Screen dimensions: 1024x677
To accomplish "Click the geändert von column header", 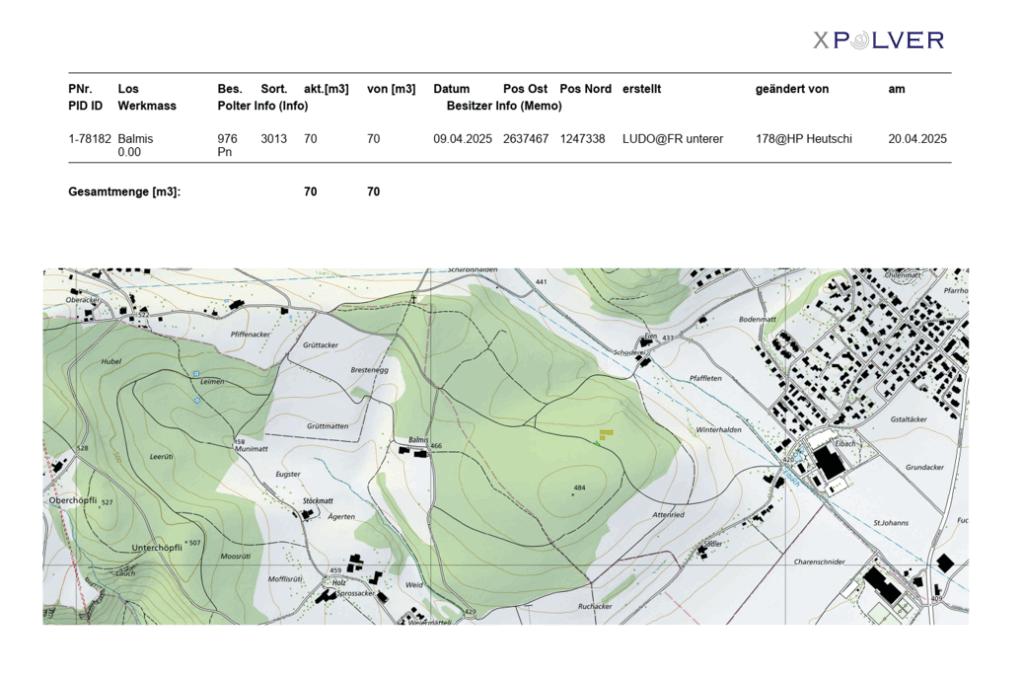I will click(792, 89).
